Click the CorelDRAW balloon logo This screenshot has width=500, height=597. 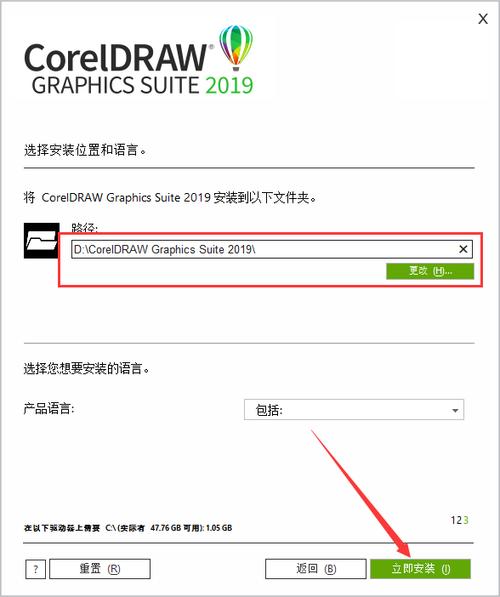pyautogui.click(x=236, y=48)
